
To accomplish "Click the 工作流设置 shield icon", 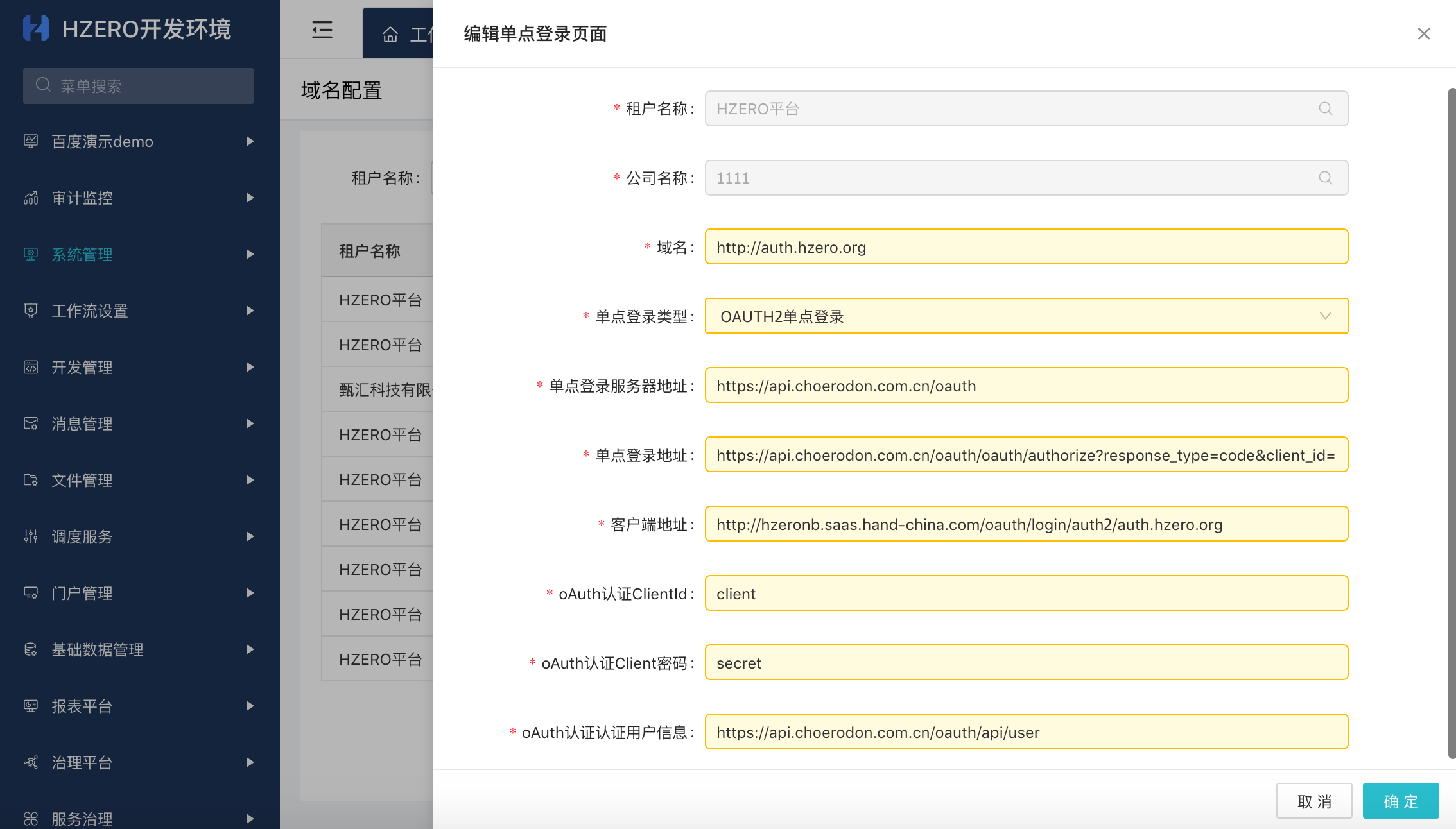I will coord(30,311).
